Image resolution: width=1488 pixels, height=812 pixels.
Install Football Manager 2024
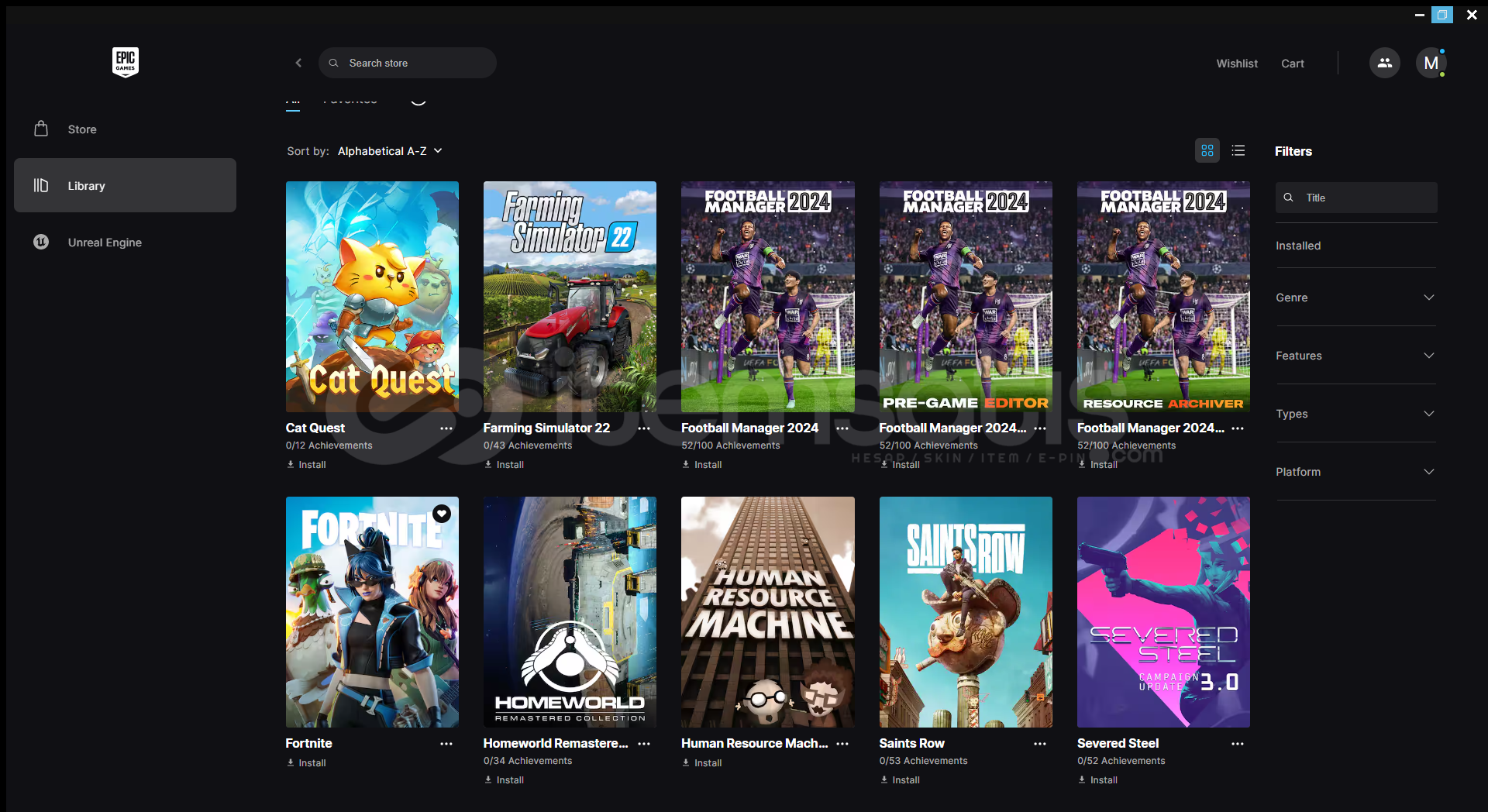(x=702, y=465)
